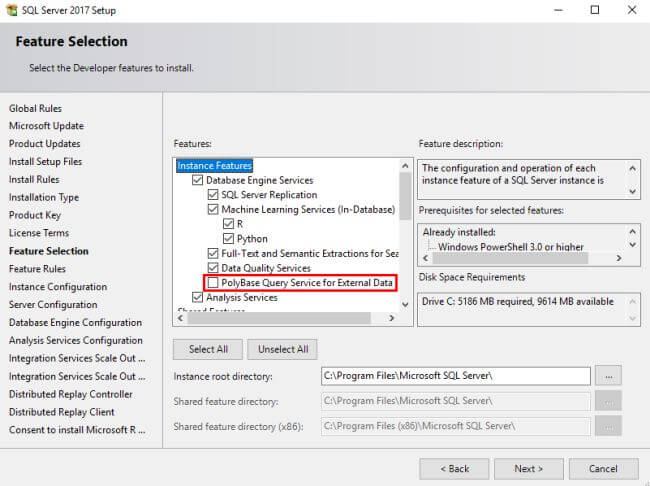The width and height of the screenshot is (650, 486).
Task: Select Feature Selection step in sidebar
Action: click(x=49, y=251)
